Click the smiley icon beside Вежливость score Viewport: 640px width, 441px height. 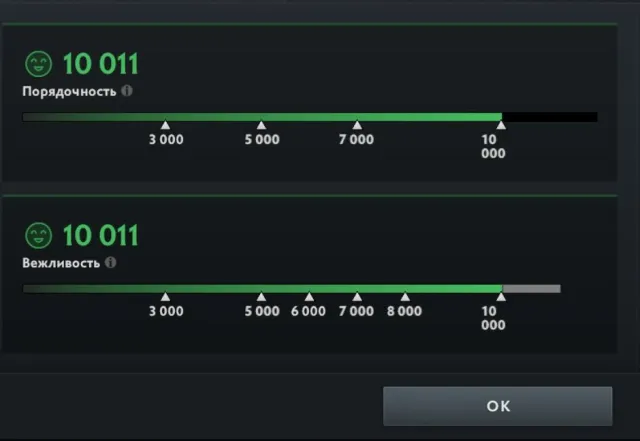tap(39, 236)
